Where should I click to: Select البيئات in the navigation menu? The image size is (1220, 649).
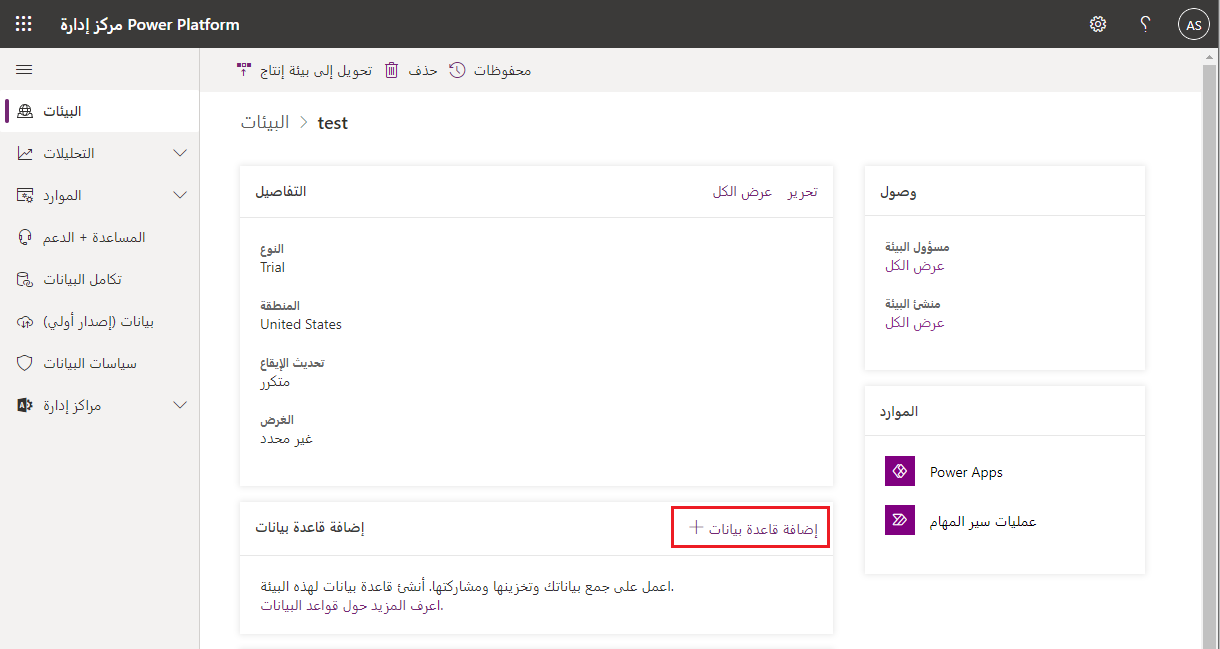pyautogui.click(x=100, y=111)
